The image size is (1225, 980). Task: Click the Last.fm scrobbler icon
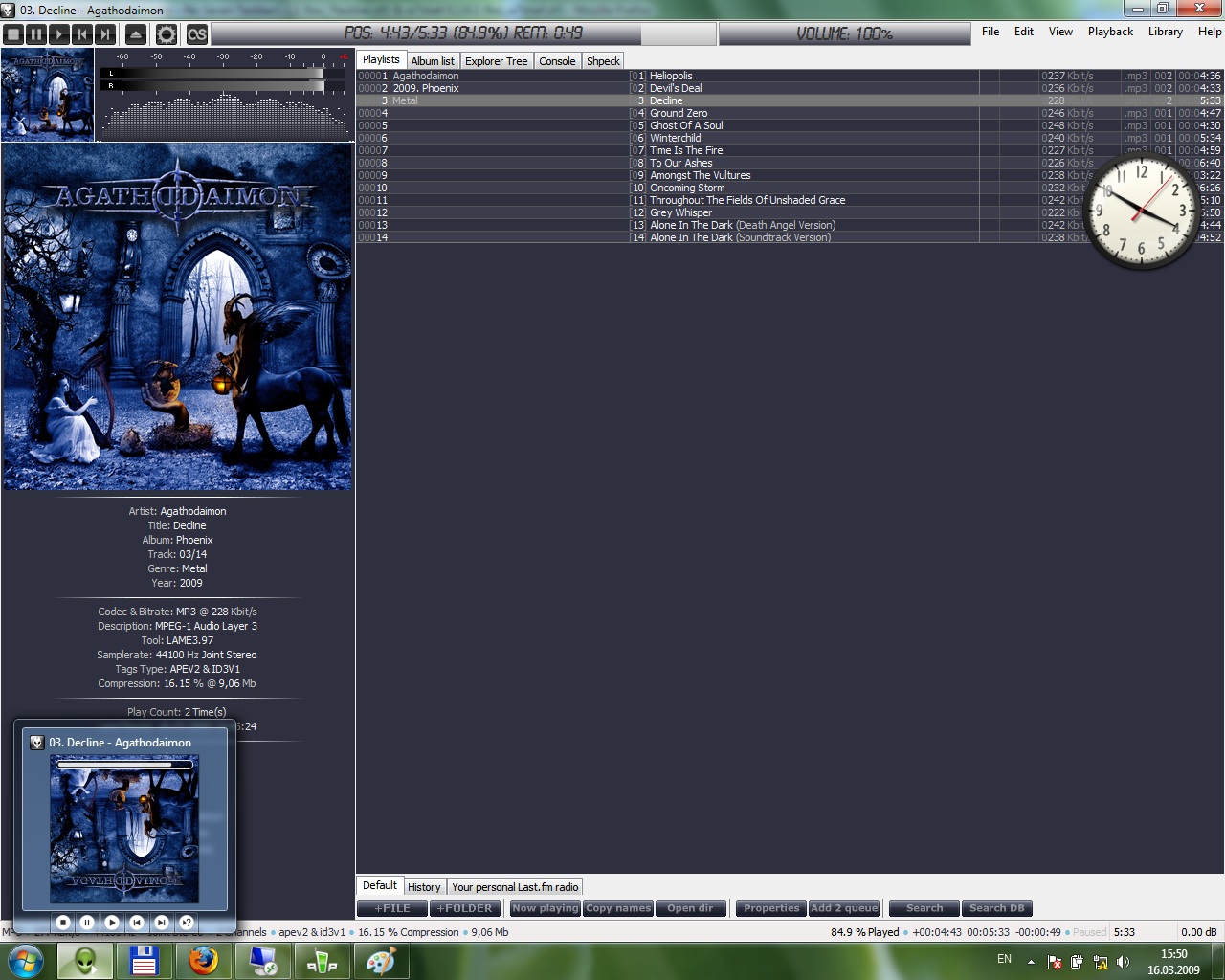coord(196,34)
